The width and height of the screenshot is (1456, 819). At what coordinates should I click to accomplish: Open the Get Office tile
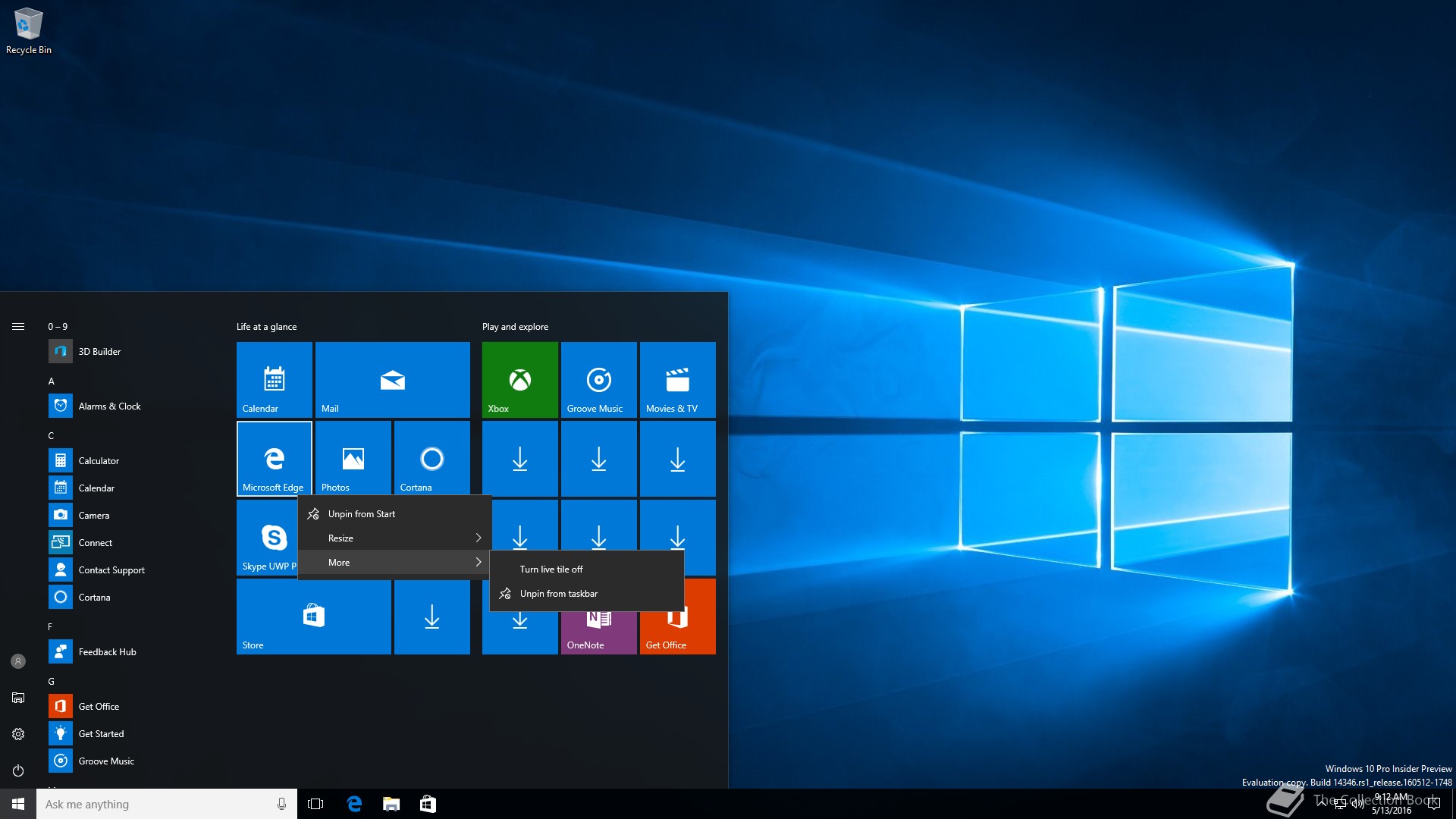click(678, 633)
